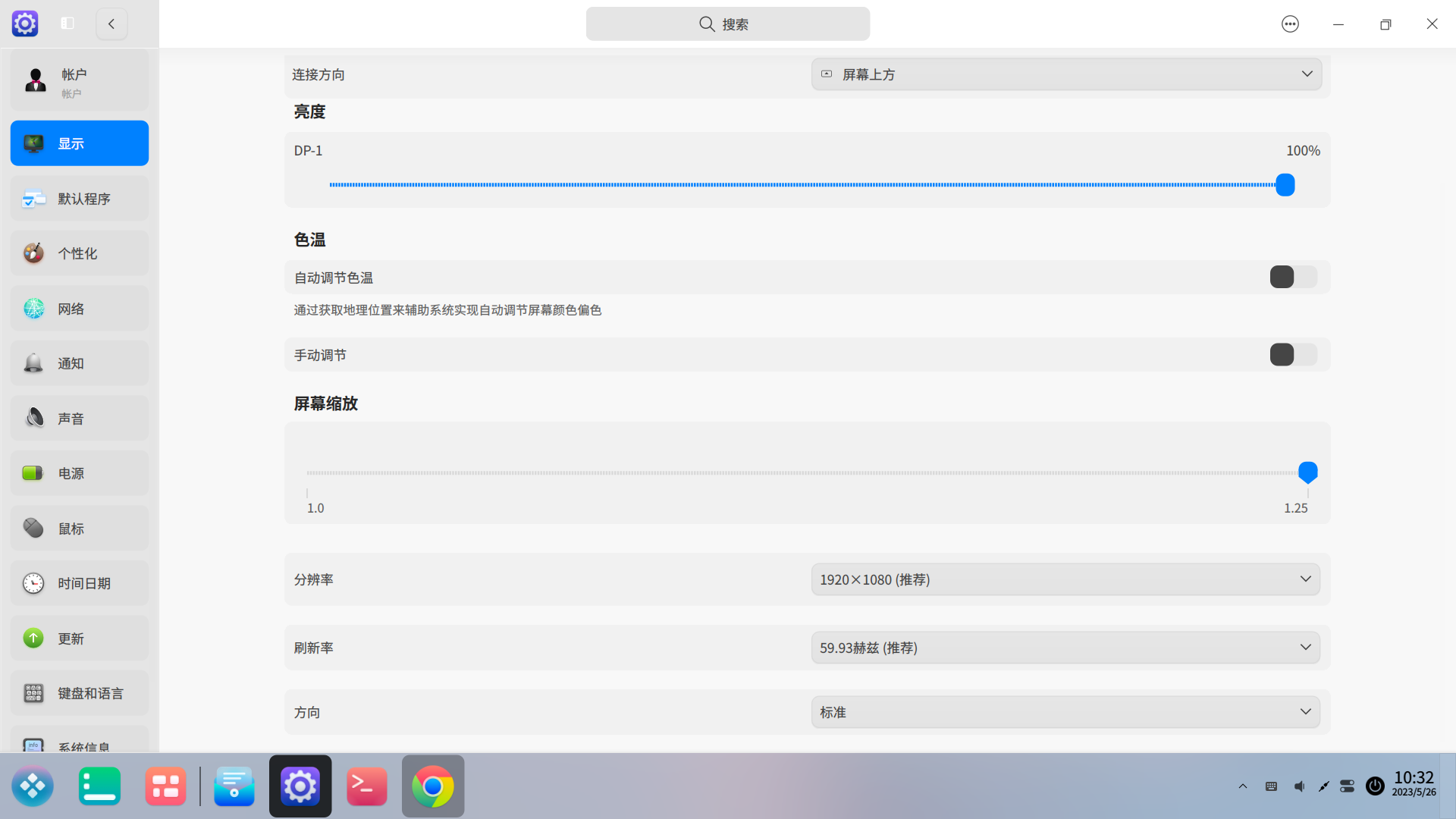Screen dimensions: 1456x819
Task: Open 声音 settings in the sidebar
Action: click(x=80, y=419)
